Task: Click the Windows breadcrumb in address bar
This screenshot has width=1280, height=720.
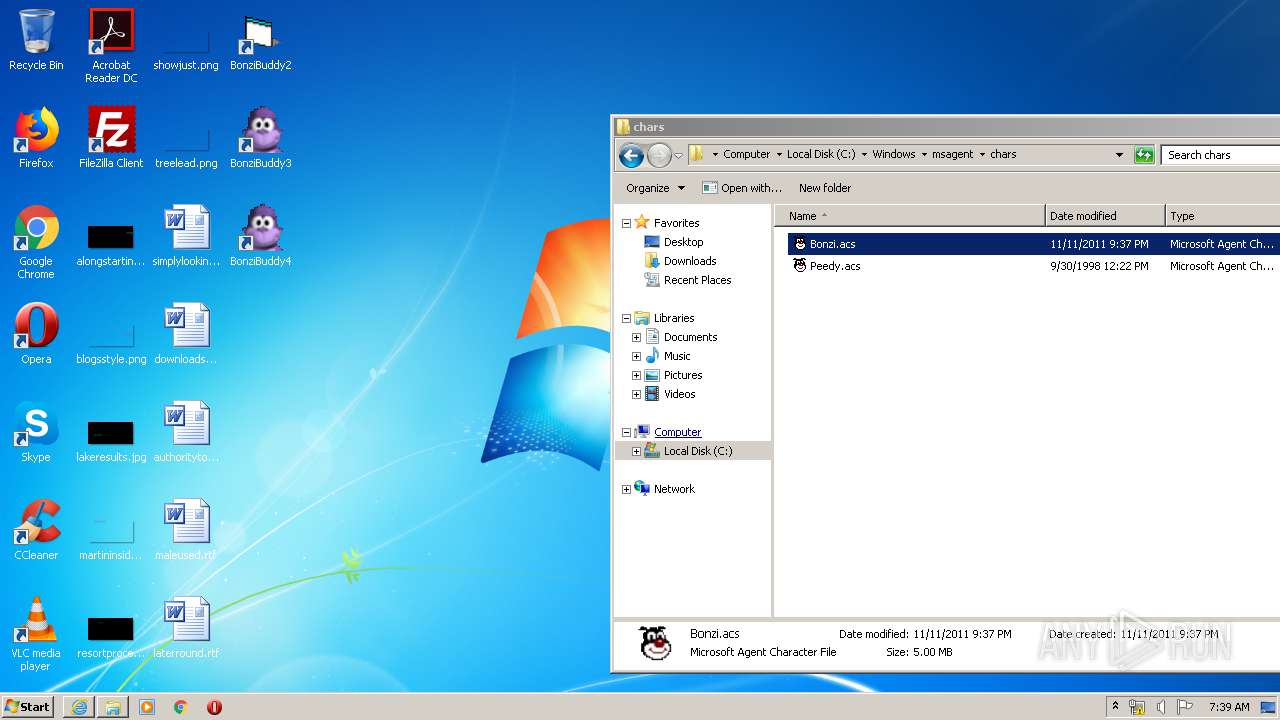Action: (893, 155)
